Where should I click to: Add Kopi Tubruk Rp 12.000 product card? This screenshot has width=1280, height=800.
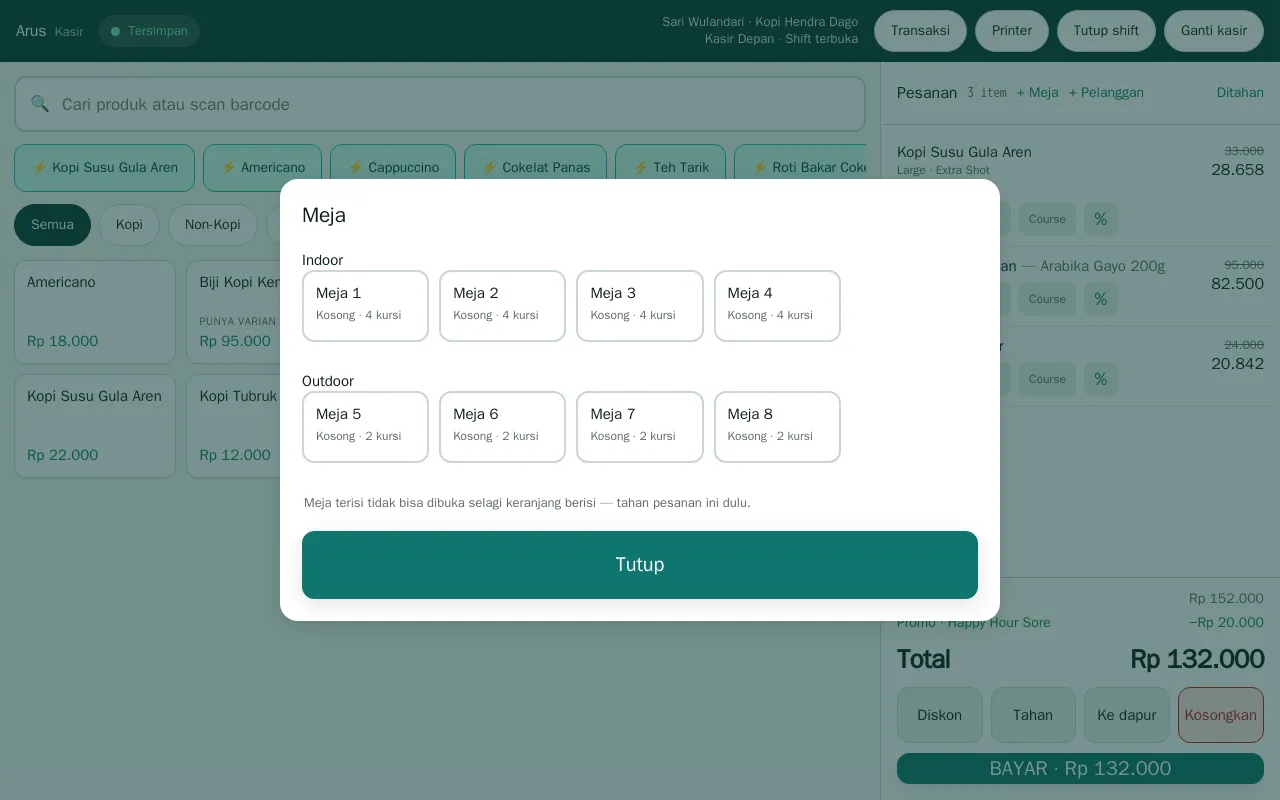[234, 426]
